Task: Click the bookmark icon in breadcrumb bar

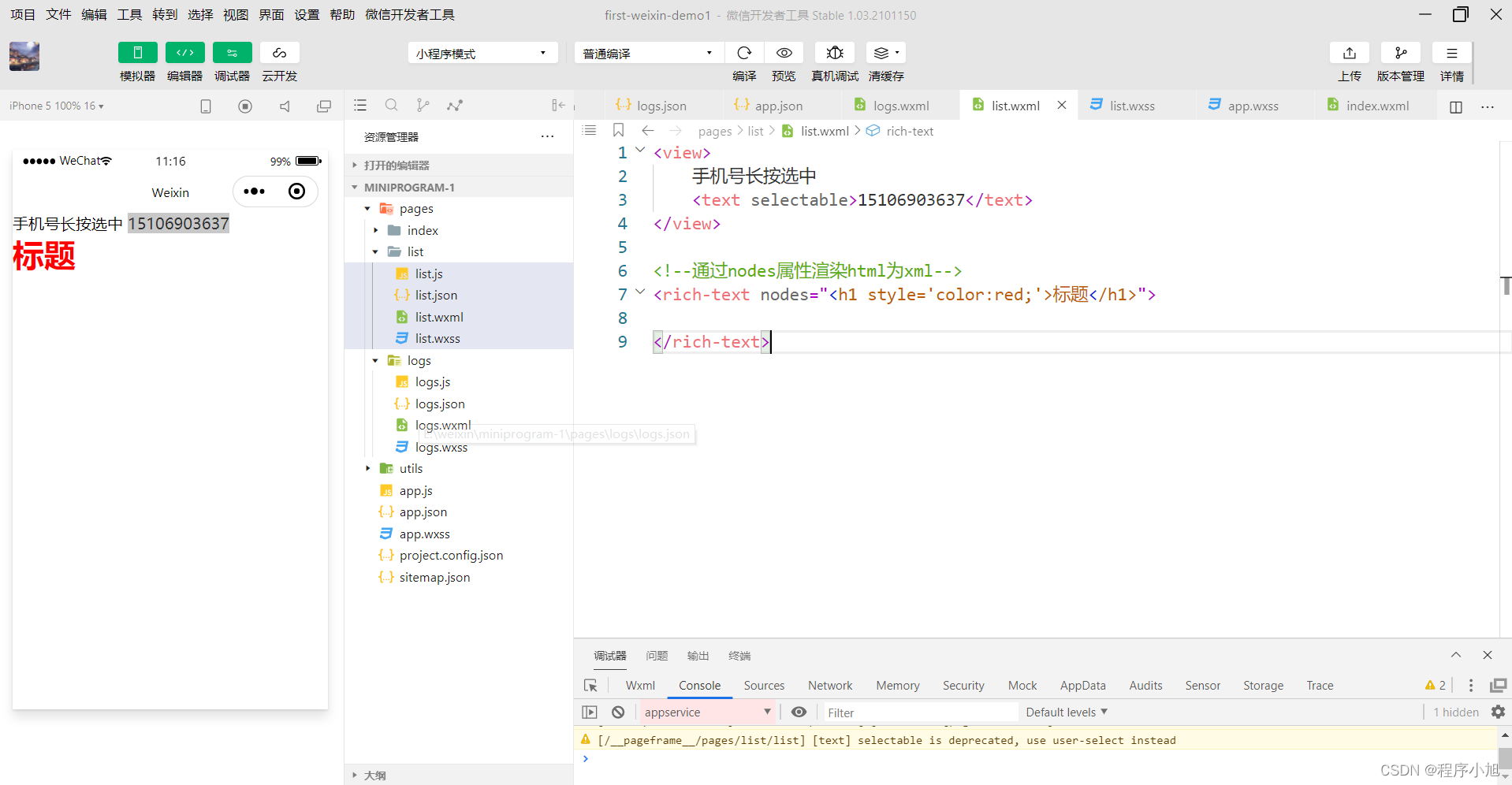Action: point(618,130)
